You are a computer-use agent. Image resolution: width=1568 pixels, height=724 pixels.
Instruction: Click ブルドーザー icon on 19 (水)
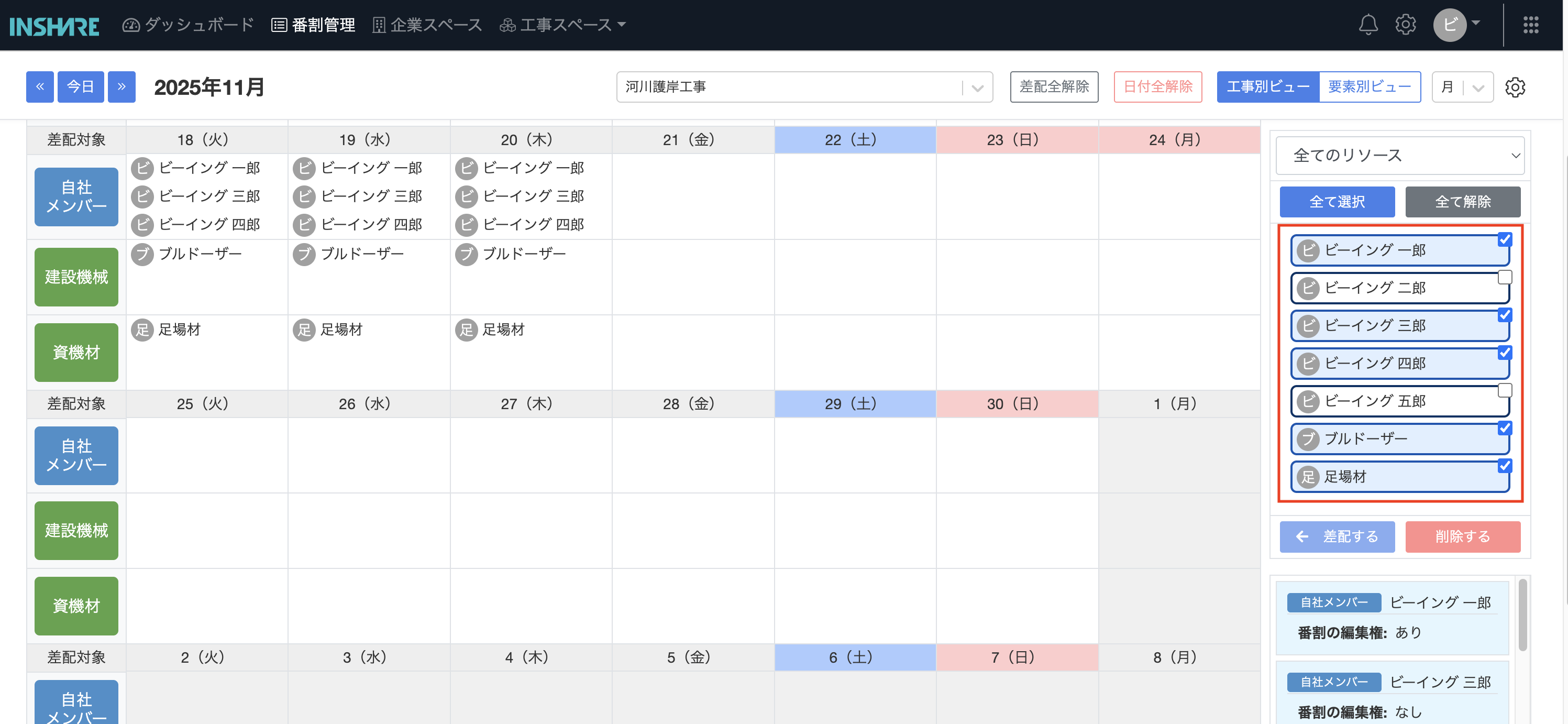click(304, 254)
